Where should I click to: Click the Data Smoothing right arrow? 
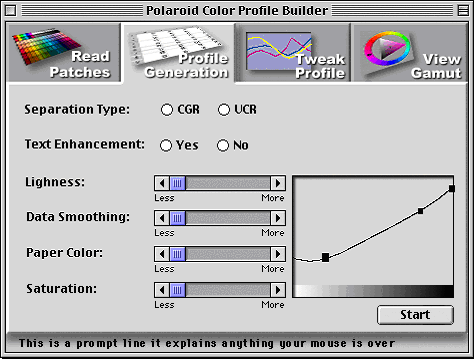click(278, 218)
